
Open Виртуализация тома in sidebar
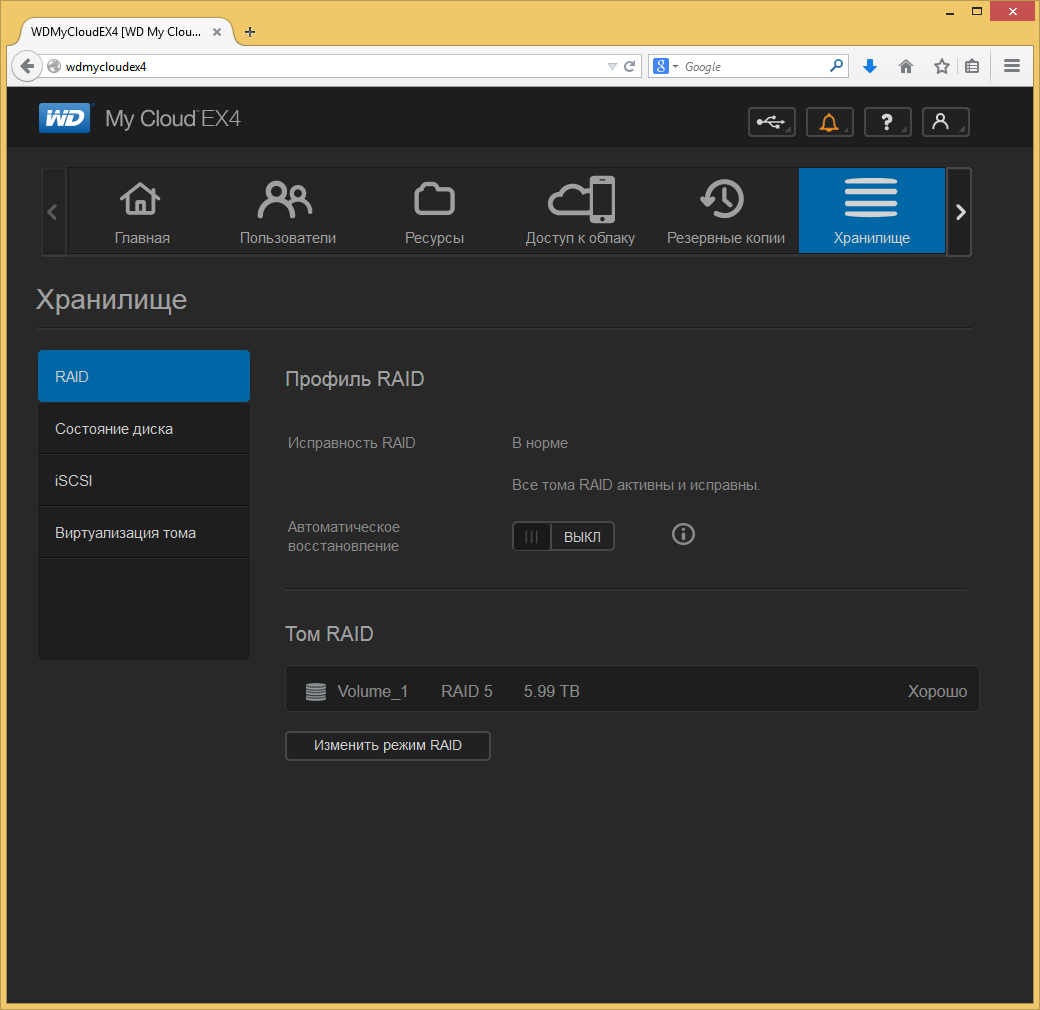[x=144, y=533]
